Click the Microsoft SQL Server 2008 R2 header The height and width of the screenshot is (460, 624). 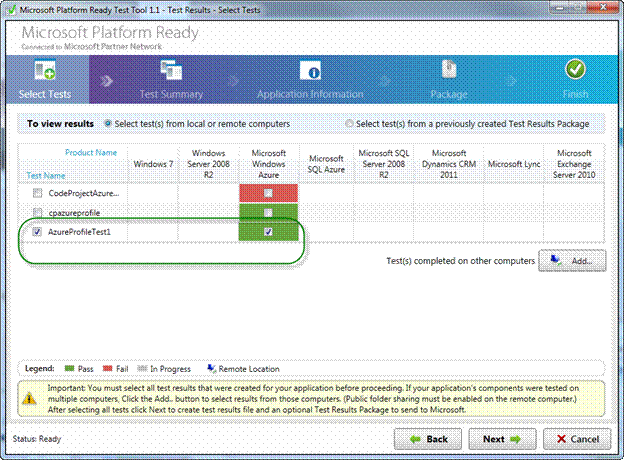pos(384,164)
